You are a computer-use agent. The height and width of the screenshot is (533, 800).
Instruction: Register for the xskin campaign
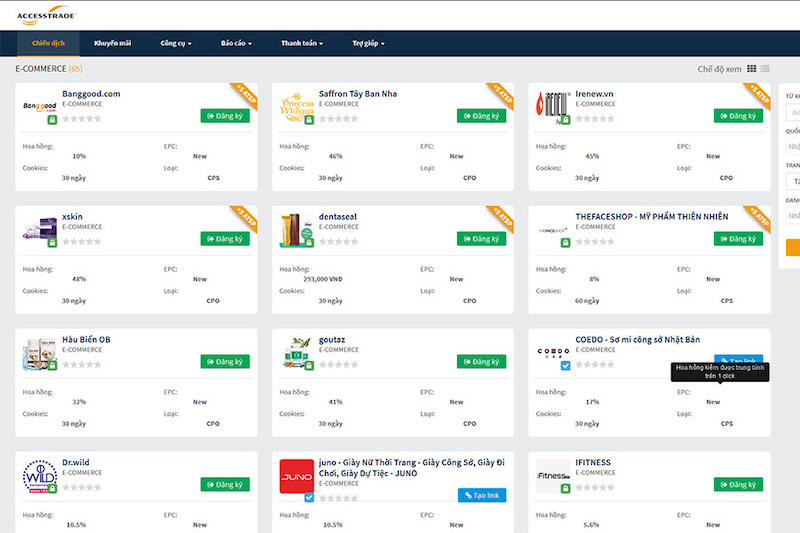pyautogui.click(x=225, y=239)
